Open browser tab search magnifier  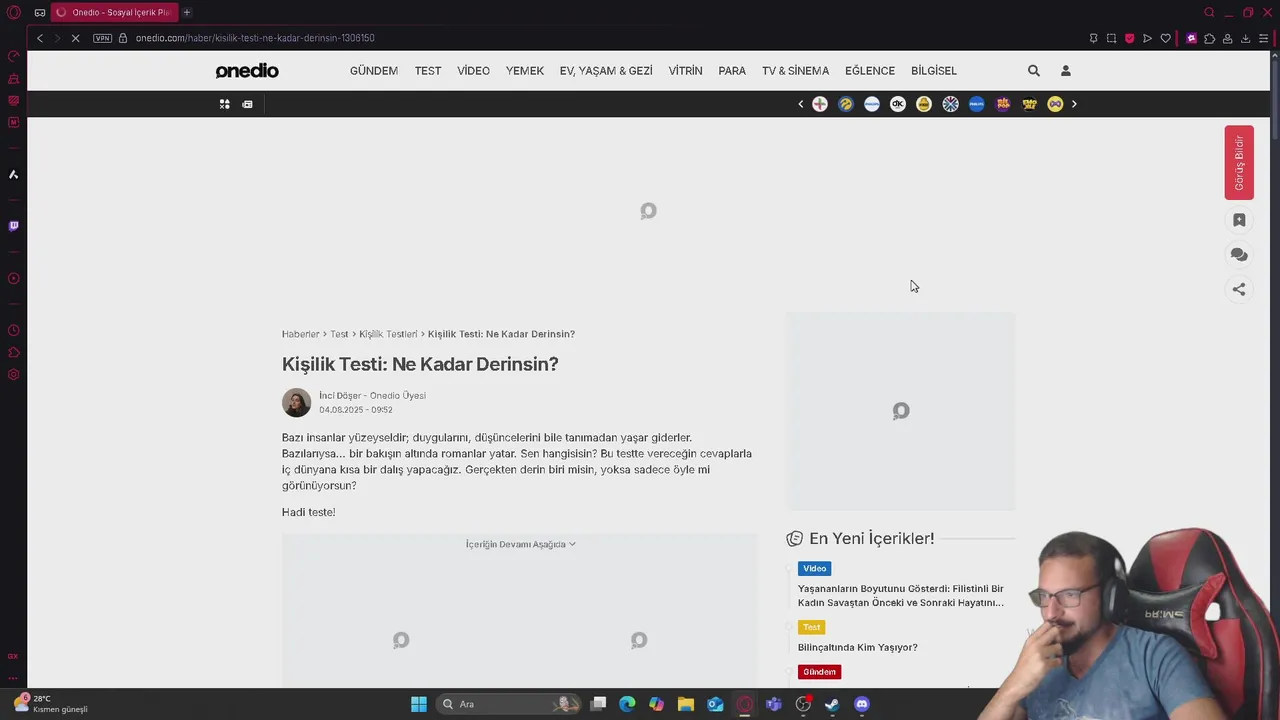(x=1209, y=12)
